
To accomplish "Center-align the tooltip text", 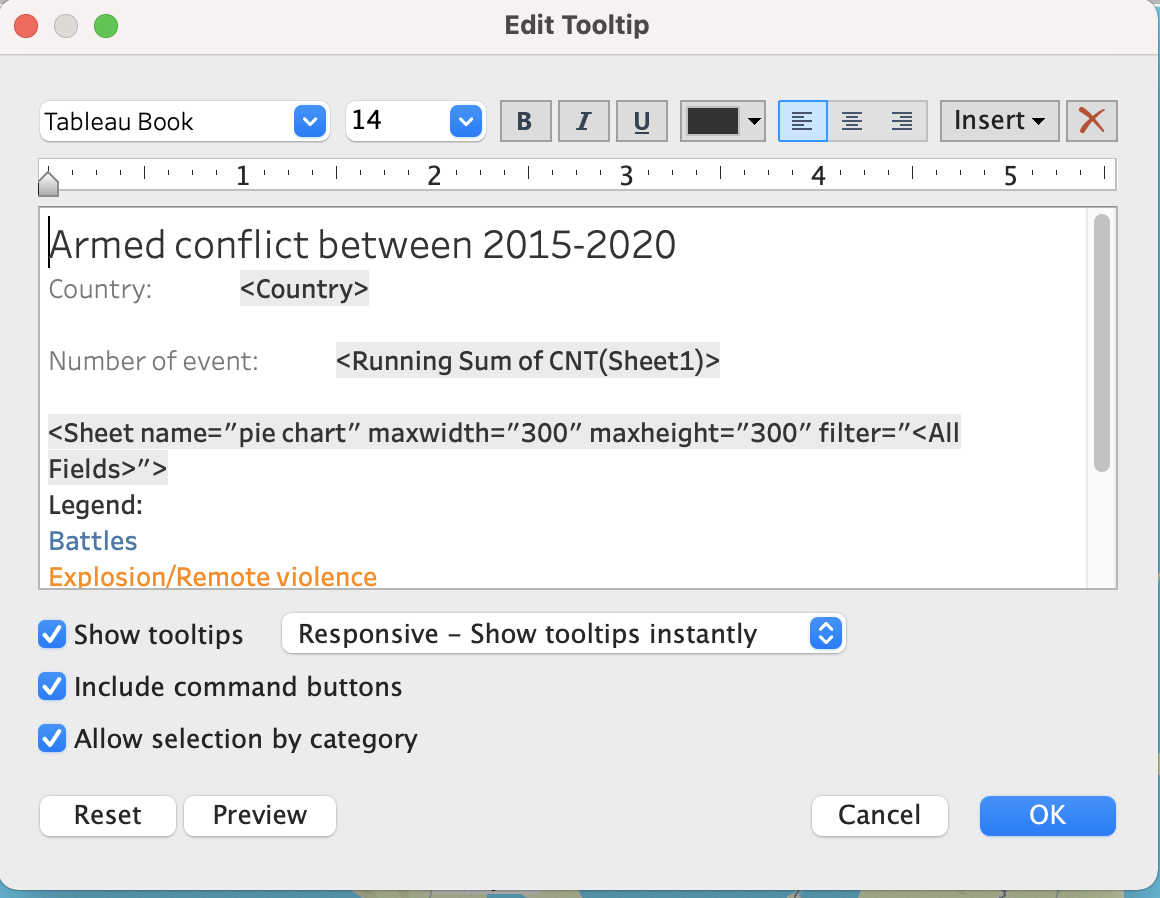I will click(852, 122).
